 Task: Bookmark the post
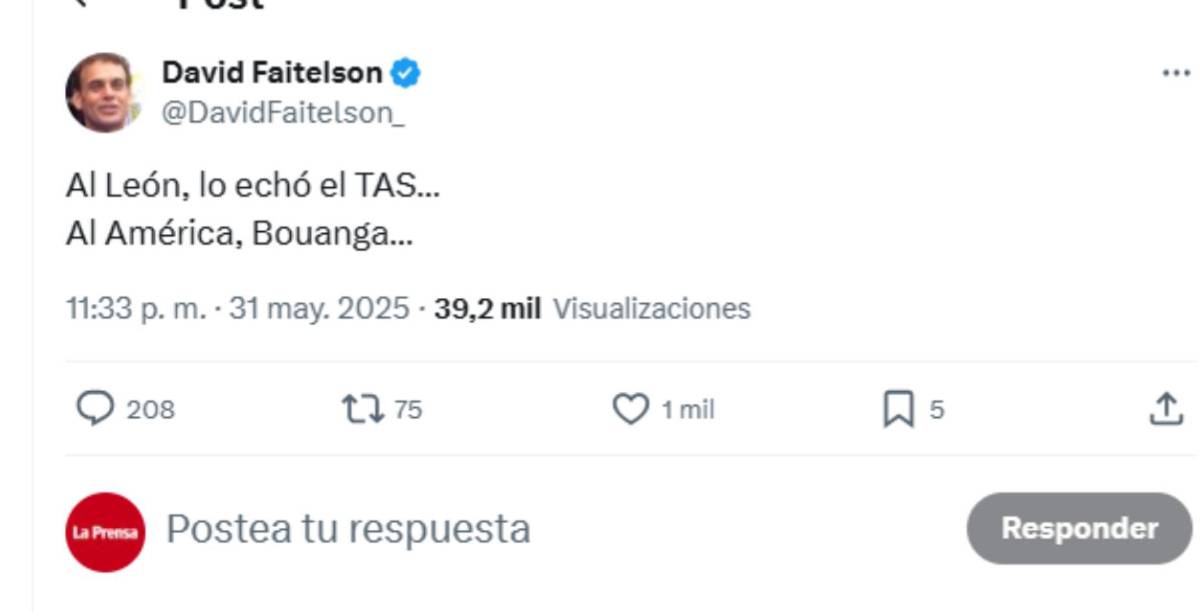(897, 407)
